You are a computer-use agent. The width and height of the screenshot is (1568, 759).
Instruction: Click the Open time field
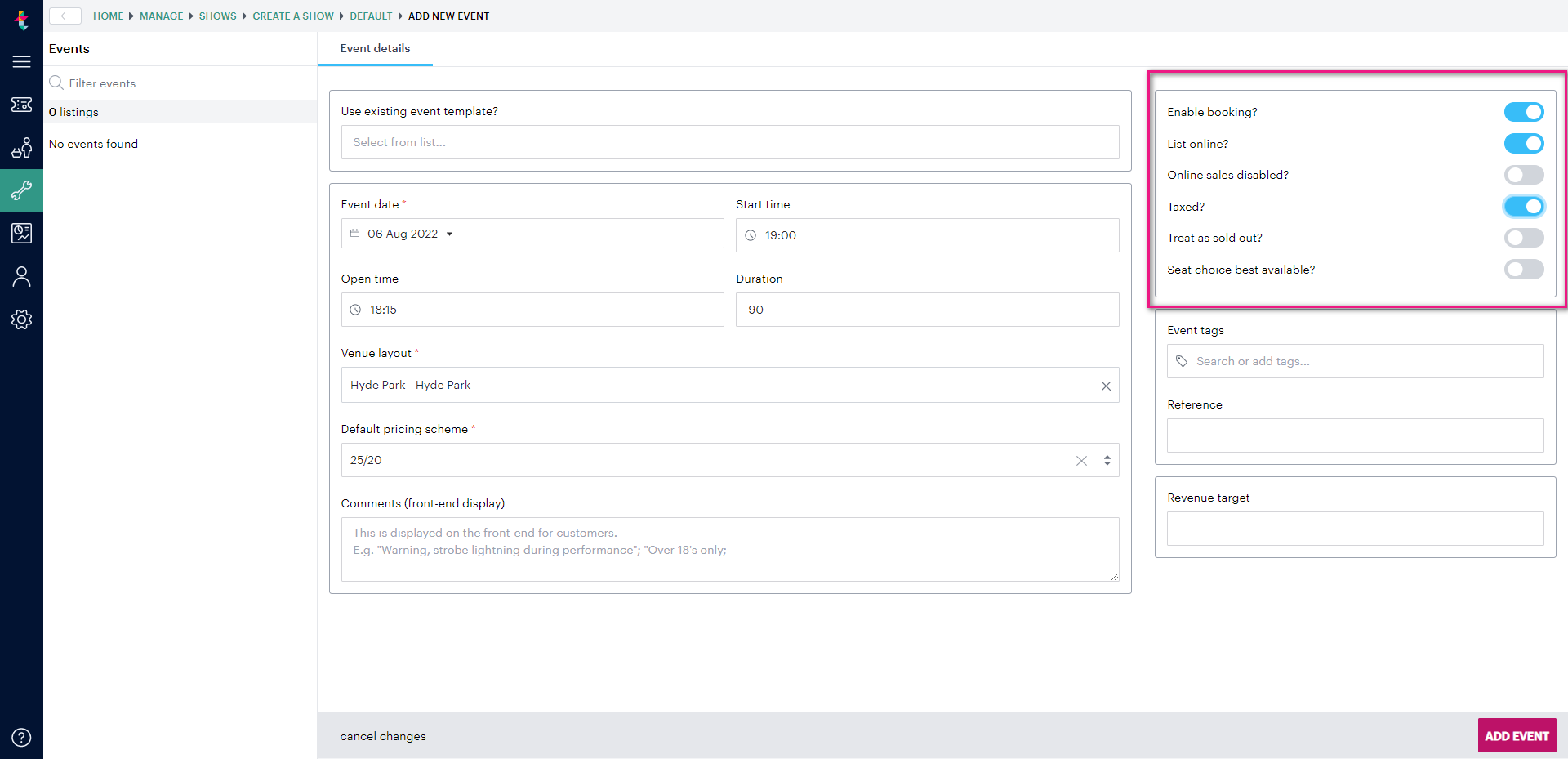click(x=532, y=310)
